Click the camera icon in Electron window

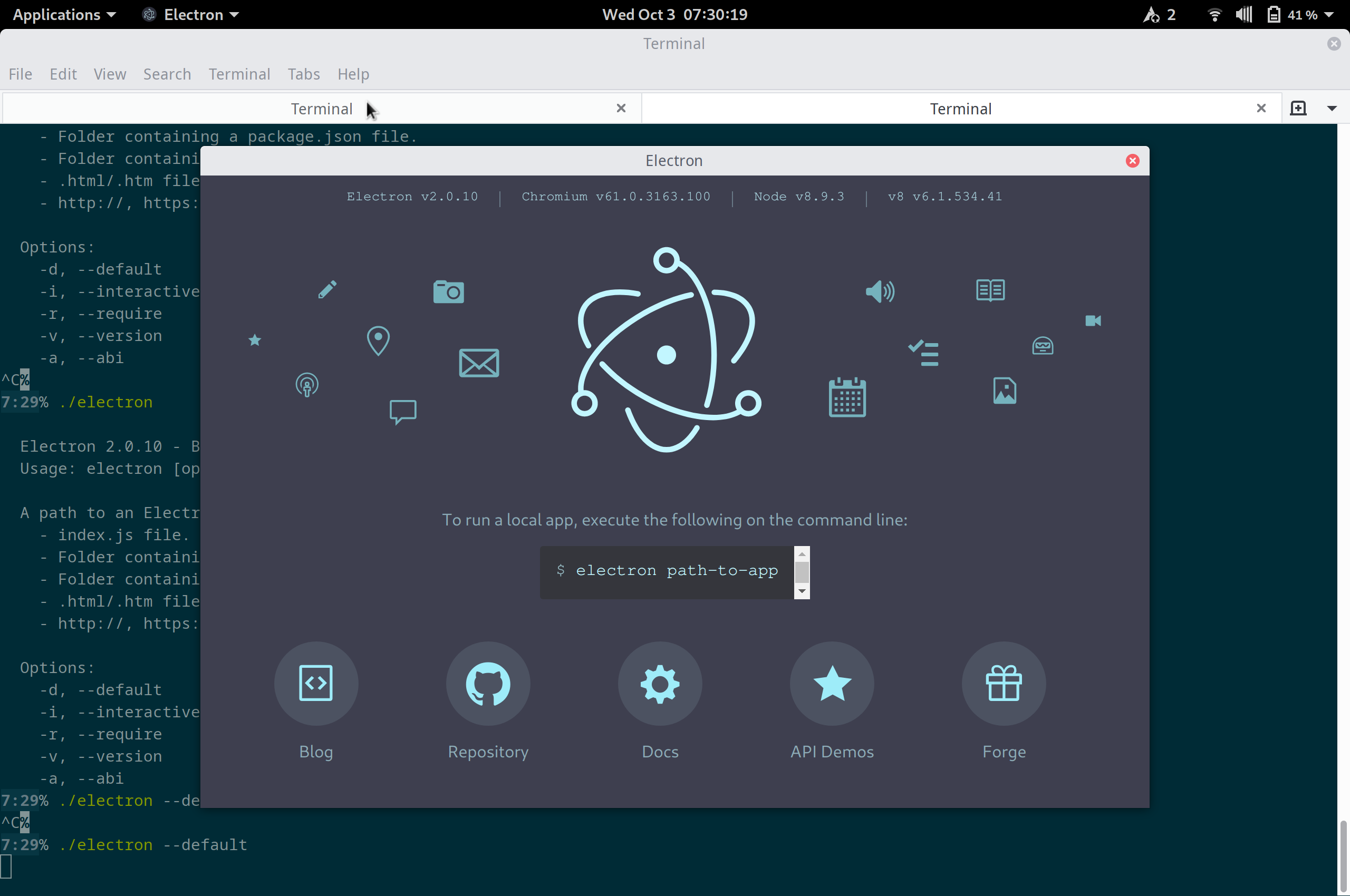[x=448, y=292]
